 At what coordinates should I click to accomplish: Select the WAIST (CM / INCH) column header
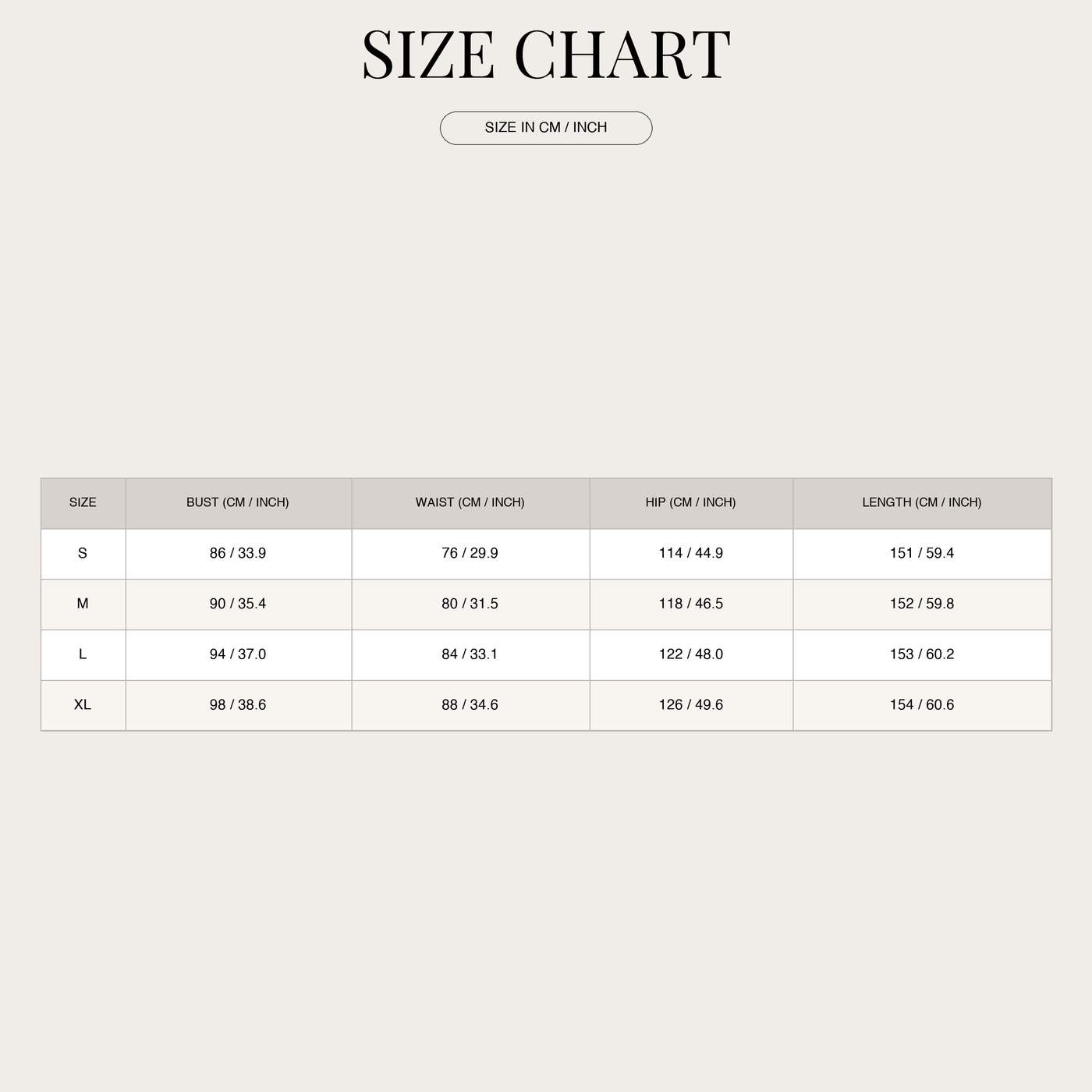click(x=470, y=502)
